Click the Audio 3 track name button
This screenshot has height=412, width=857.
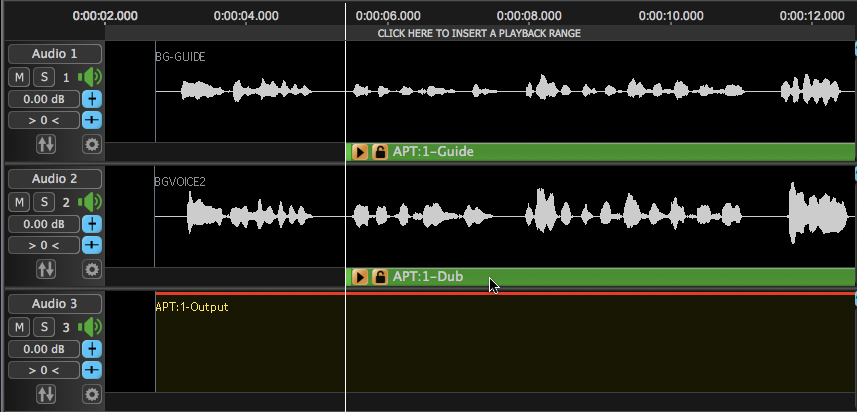(55, 304)
